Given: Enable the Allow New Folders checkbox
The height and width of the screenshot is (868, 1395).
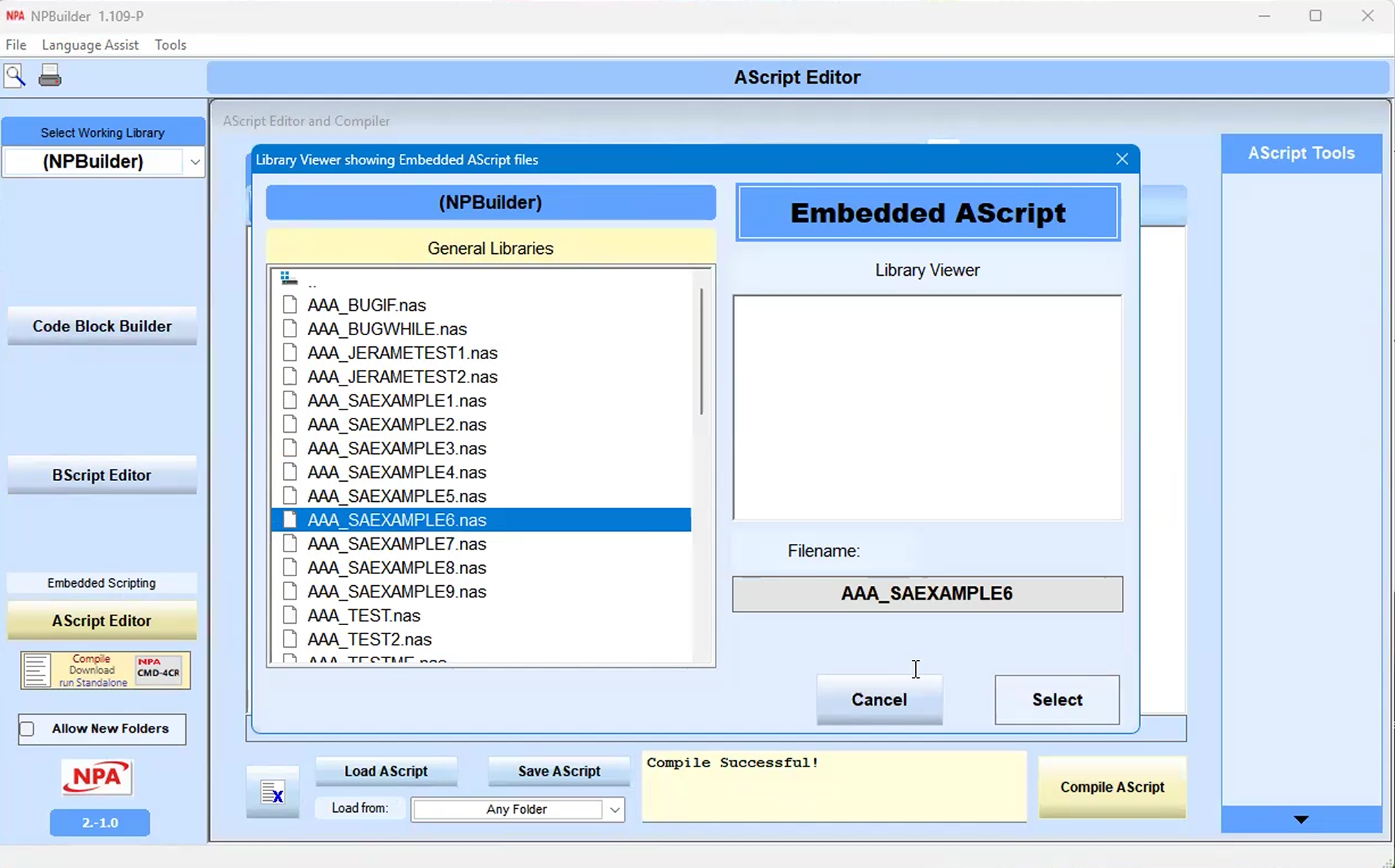Looking at the screenshot, I should point(27,728).
